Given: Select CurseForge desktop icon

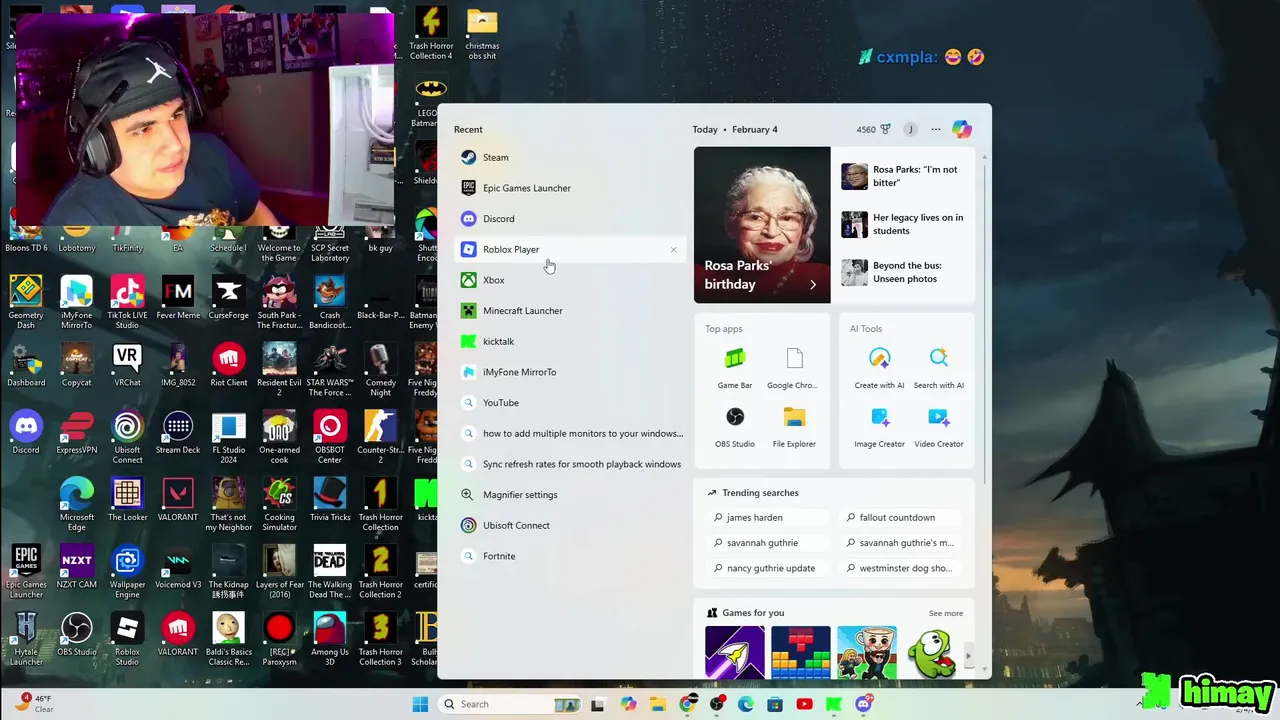Looking at the screenshot, I should pyautogui.click(x=228, y=298).
